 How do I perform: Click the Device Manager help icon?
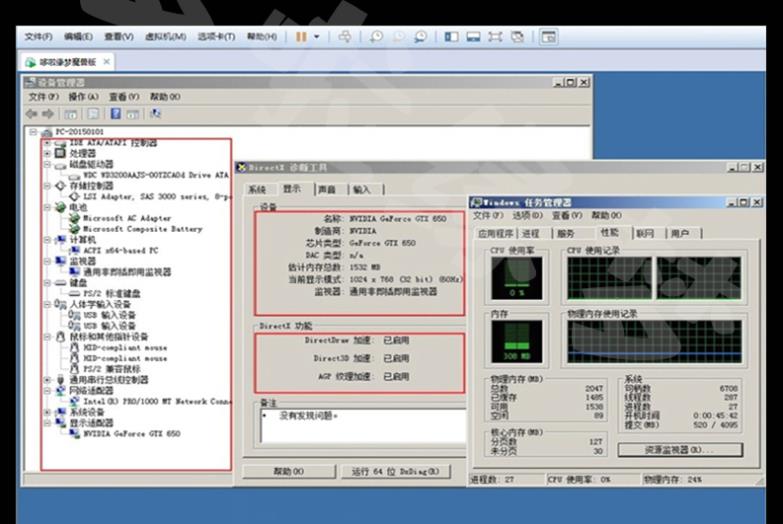tap(114, 114)
